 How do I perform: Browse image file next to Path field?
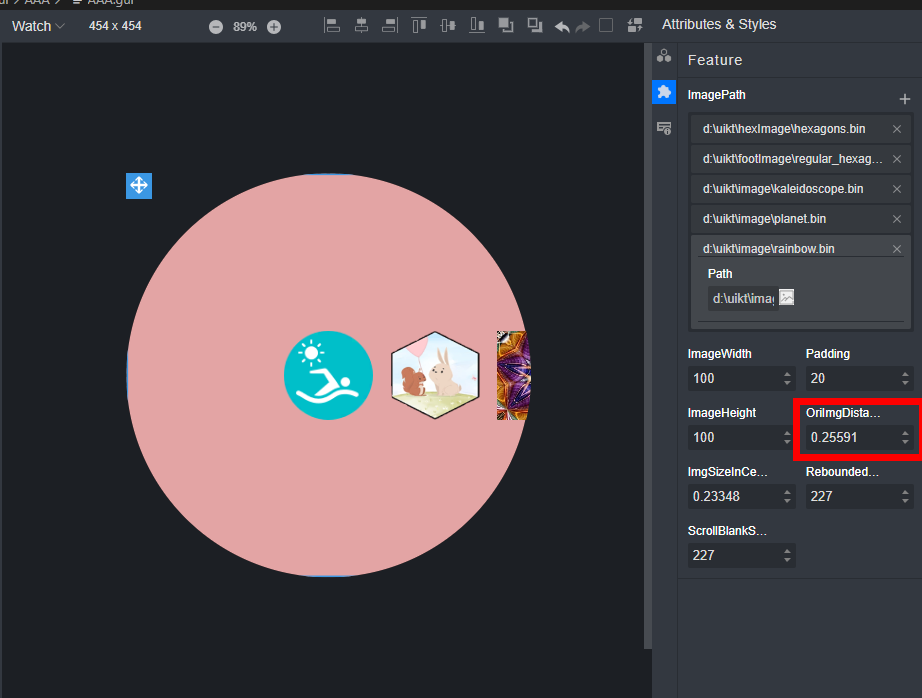click(787, 297)
